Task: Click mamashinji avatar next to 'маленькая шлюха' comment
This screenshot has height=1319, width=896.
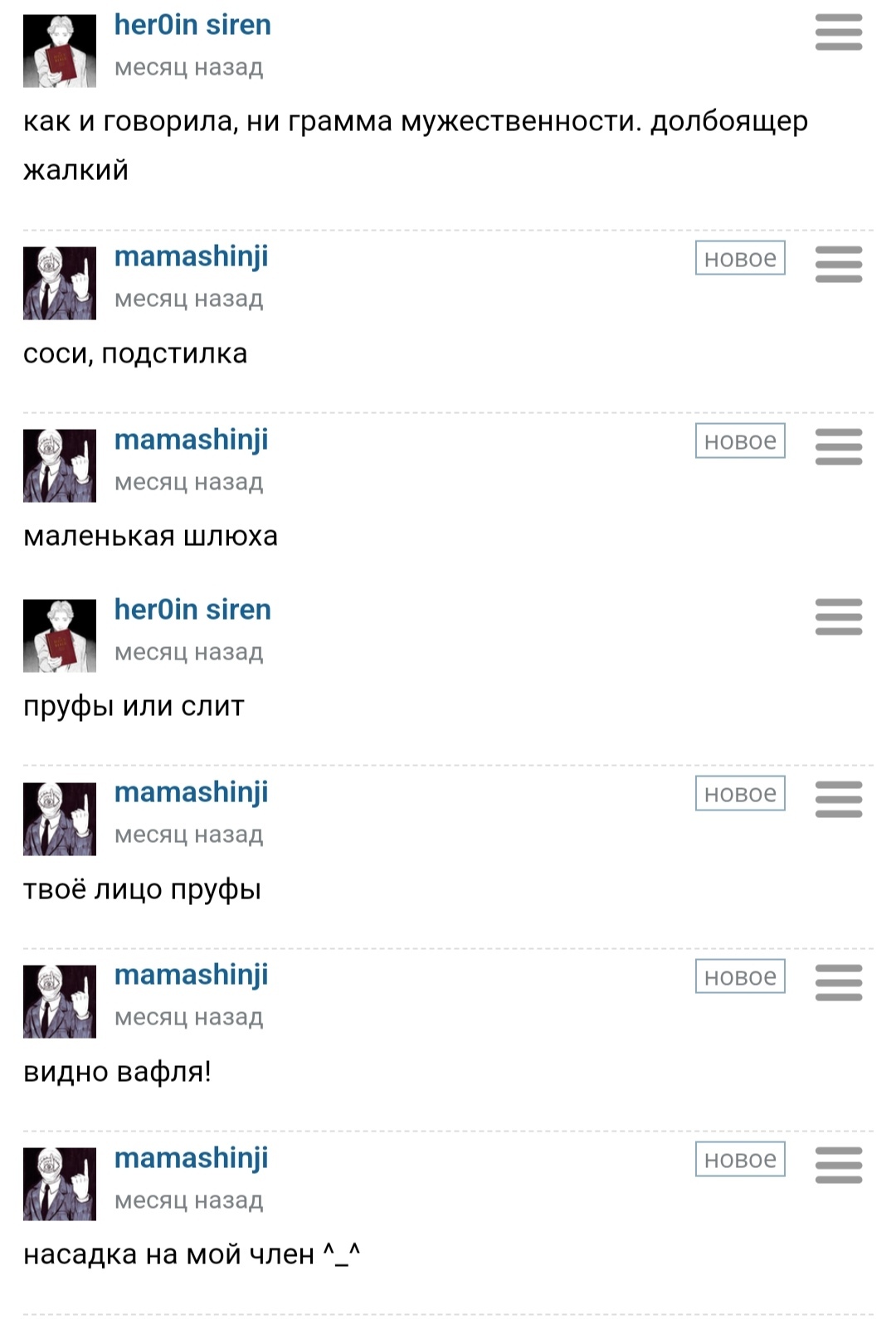Action: (x=60, y=465)
